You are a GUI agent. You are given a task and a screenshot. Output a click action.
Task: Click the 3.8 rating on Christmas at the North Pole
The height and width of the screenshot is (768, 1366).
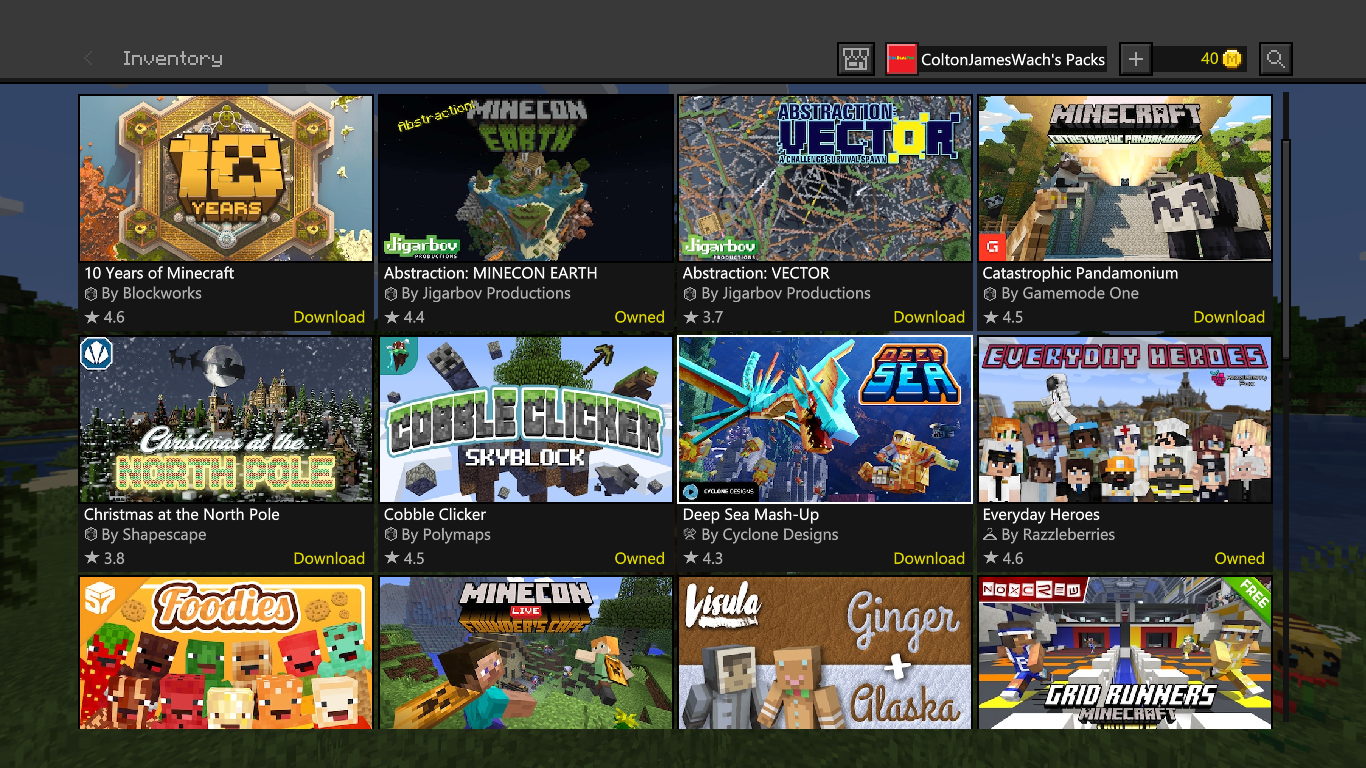114,559
